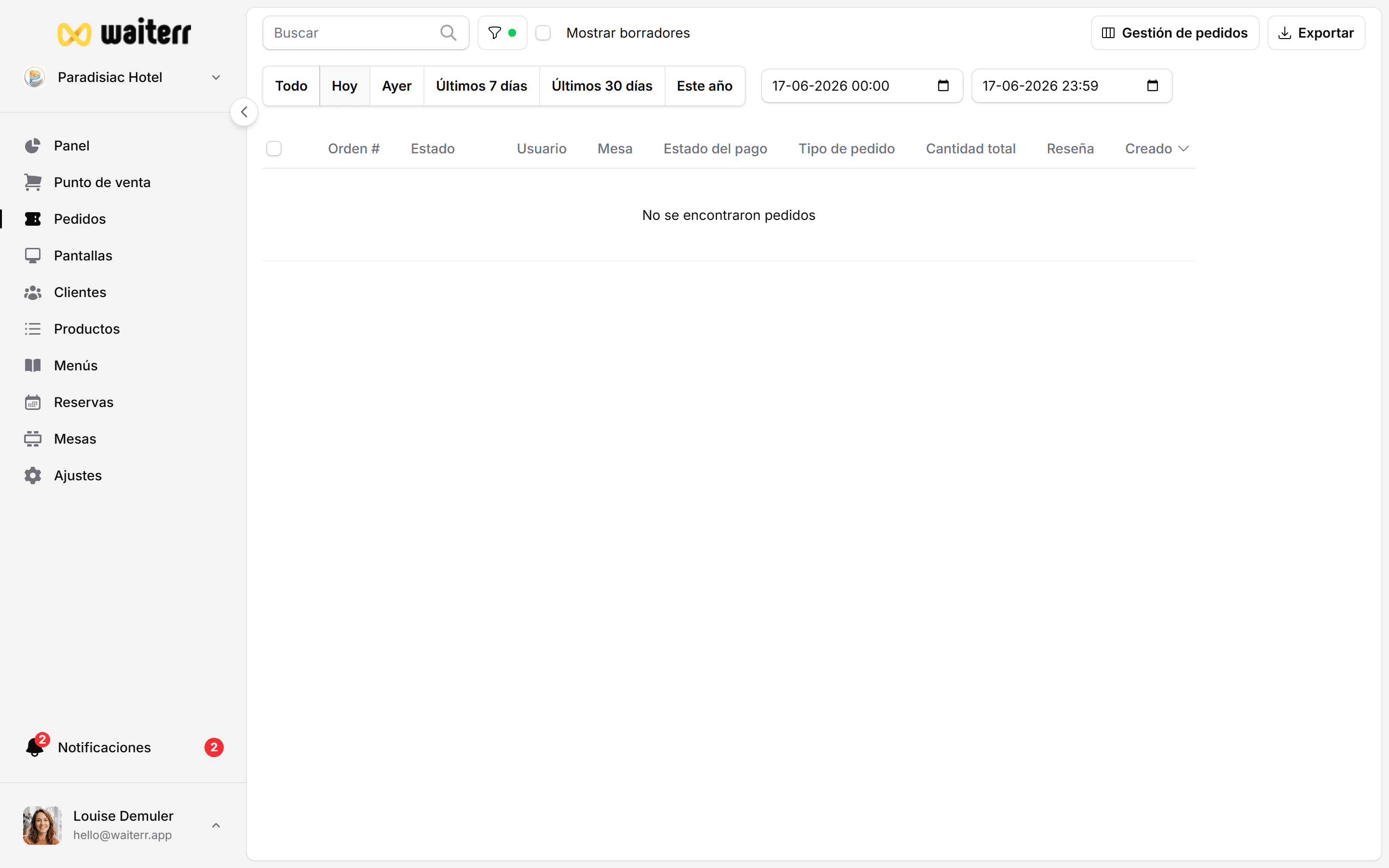Click the Cantidad total header
Viewport: 1389px width, 868px height.
[970, 149]
